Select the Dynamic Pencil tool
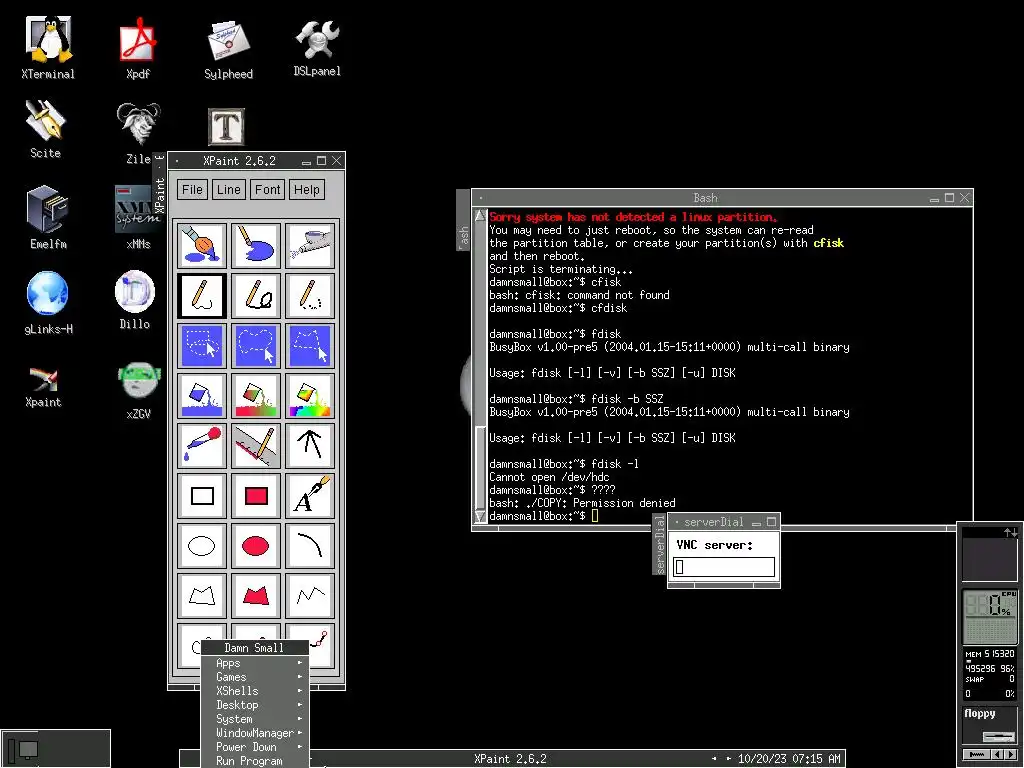Image resolution: width=1024 pixels, height=768 pixels. coord(255,296)
